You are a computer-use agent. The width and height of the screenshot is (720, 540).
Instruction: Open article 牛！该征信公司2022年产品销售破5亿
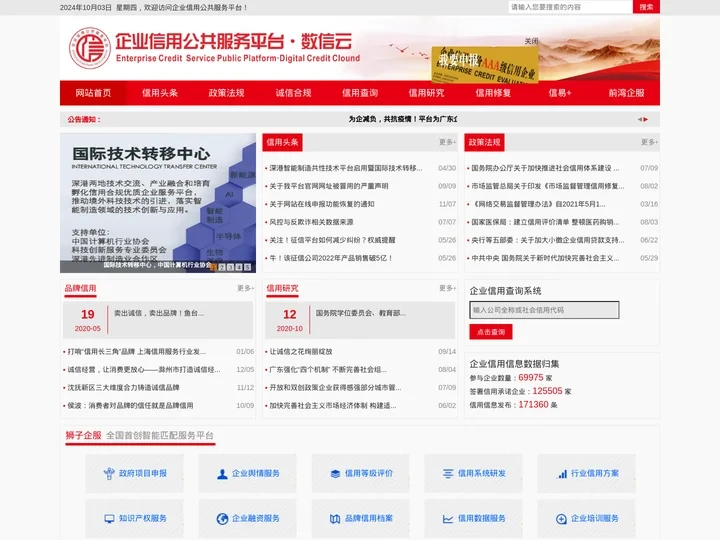click(331, 258)
